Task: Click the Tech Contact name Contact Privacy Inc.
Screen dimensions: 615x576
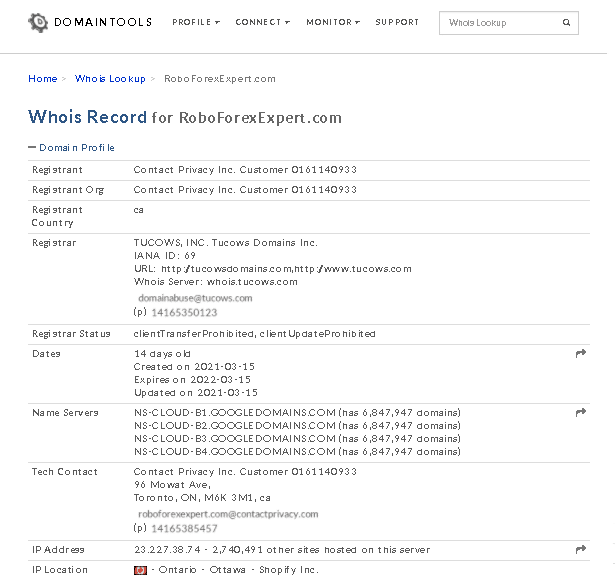Action: click(245, 472)
